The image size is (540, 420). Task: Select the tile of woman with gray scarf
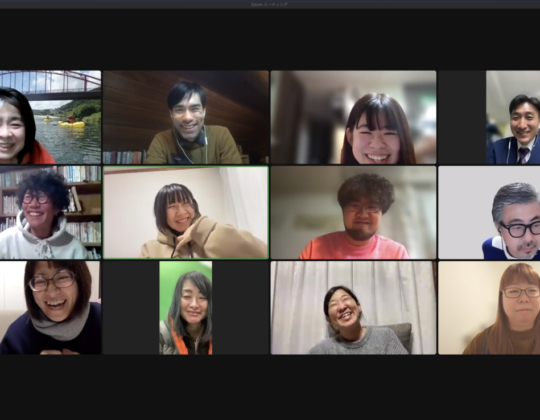pyautogui.click(x=50, y=307)
